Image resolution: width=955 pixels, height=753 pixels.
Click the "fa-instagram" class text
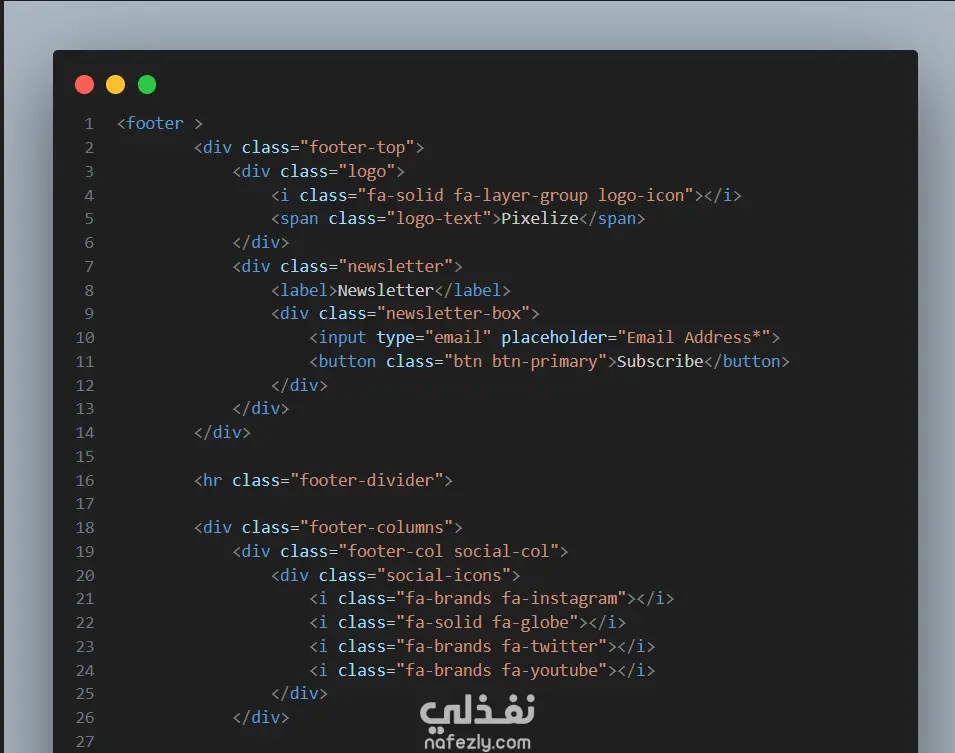click(559, 599)
